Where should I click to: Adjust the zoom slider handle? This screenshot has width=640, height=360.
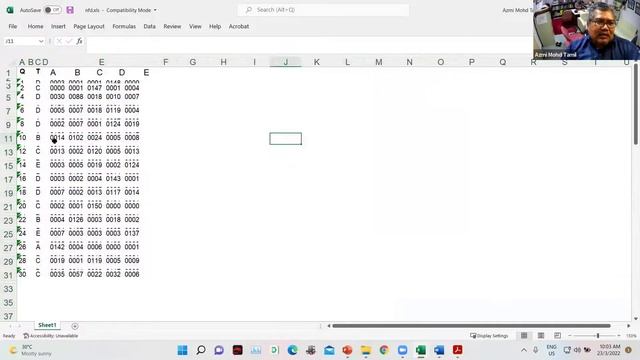(x=598, y=336)
